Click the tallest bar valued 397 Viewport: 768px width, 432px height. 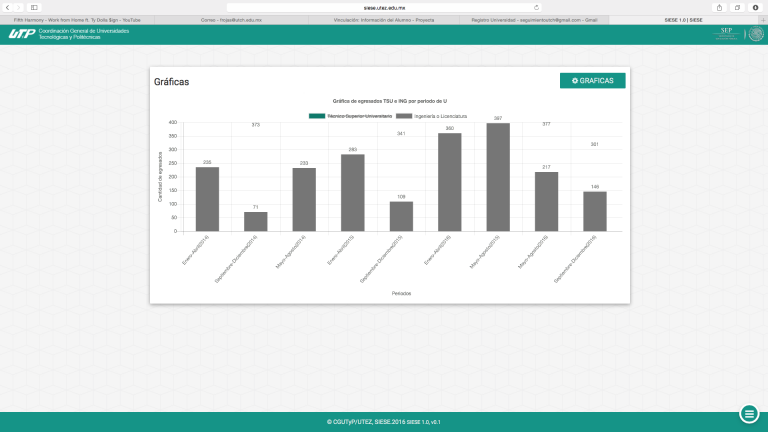point(498,177)
